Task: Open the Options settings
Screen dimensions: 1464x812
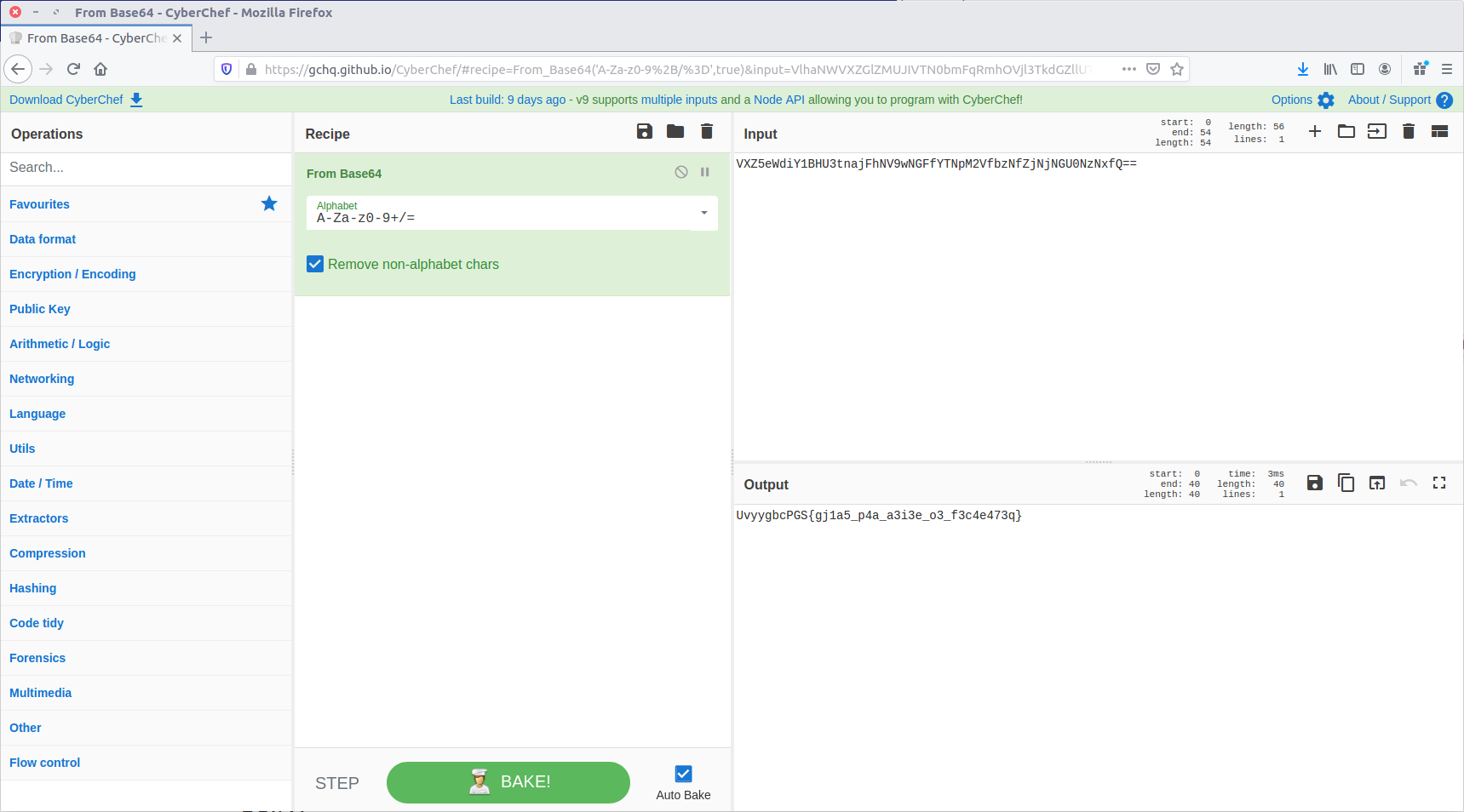Action: click(1302, 100)
